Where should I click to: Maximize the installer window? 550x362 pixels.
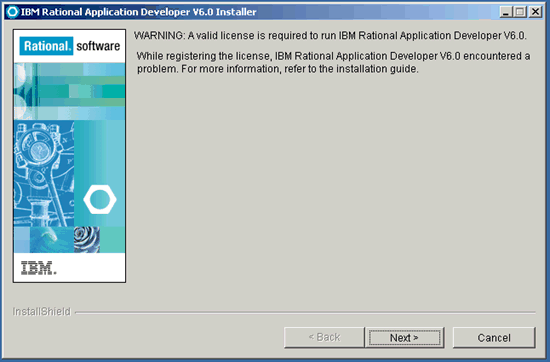[x=520, y=12]
